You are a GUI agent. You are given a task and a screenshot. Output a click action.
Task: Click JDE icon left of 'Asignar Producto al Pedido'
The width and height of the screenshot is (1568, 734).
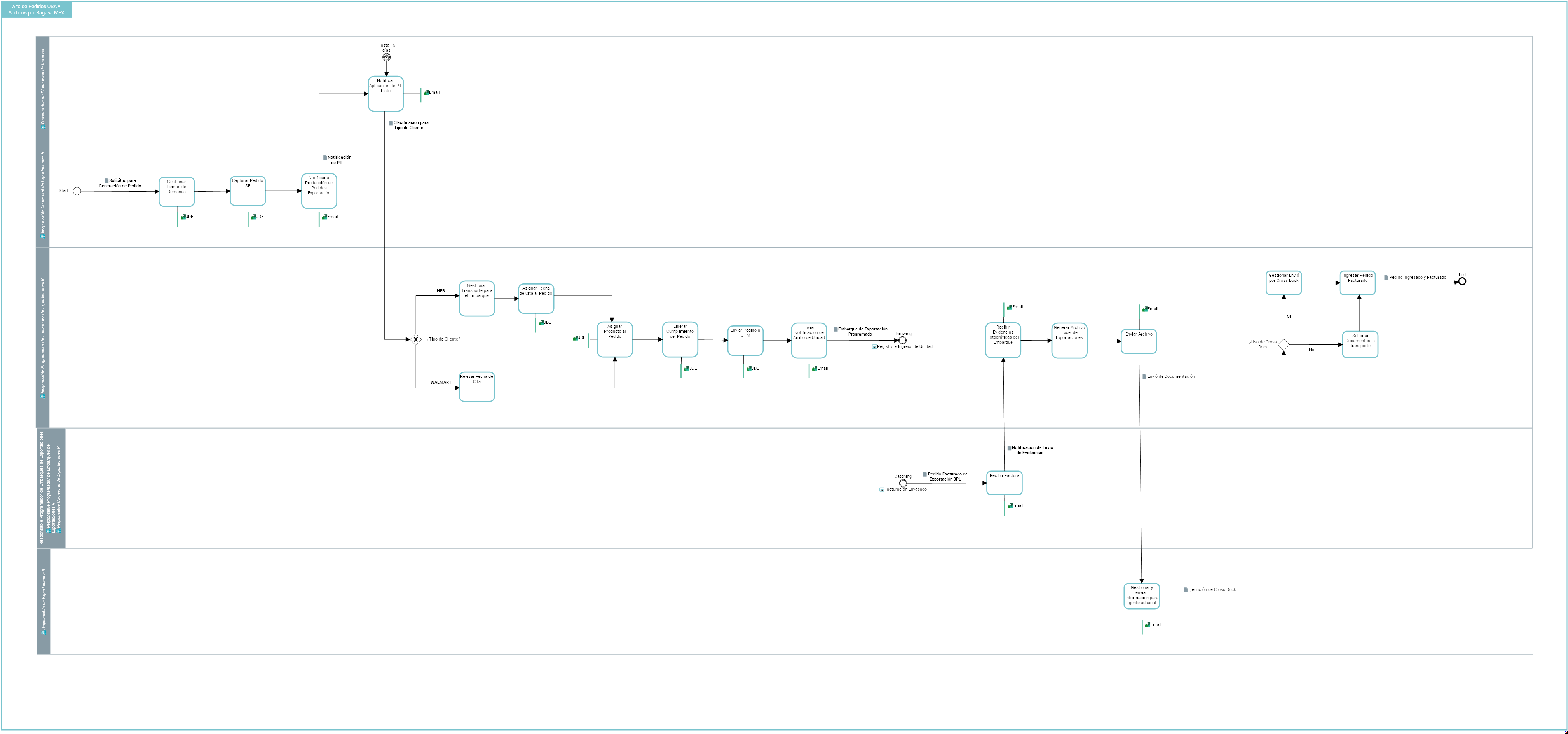click(575, 338)
